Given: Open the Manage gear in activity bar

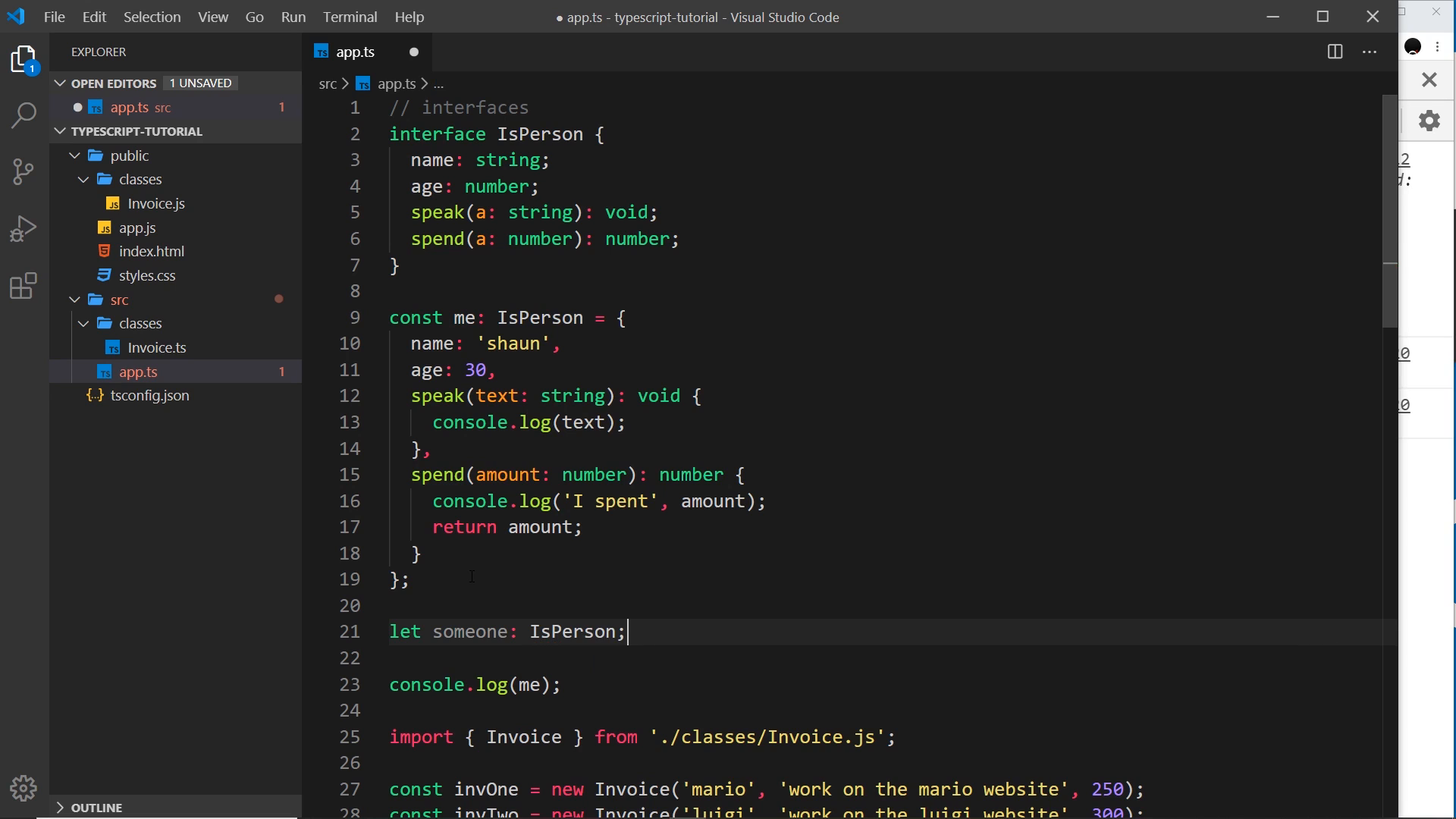Looking at the screenshot, I should pyautogui.click(x=24, y=789).
